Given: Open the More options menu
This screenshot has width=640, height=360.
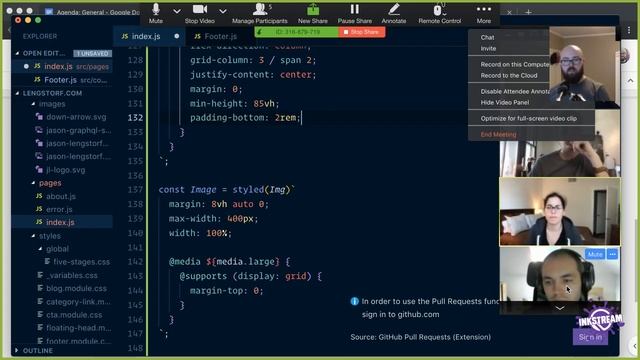Looking at the screenshot, I should pyautogui.click(x=484, y=13).
